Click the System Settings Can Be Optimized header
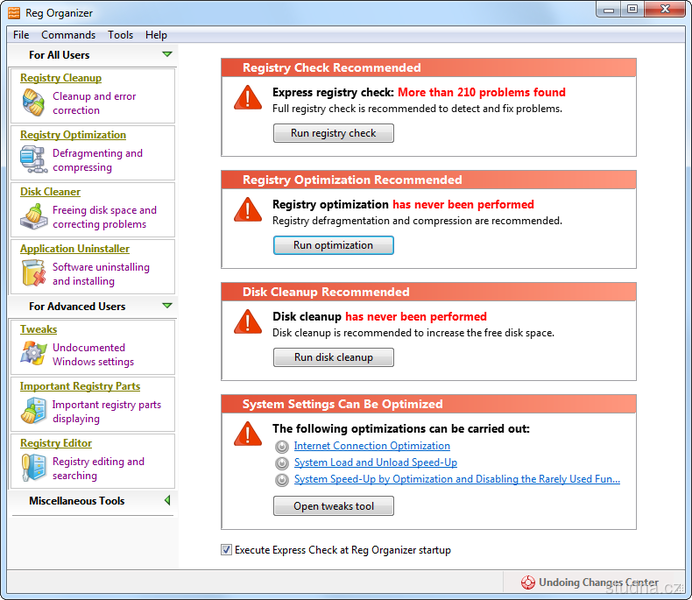This screenshot has width=692, height=600. click(429, 404)
